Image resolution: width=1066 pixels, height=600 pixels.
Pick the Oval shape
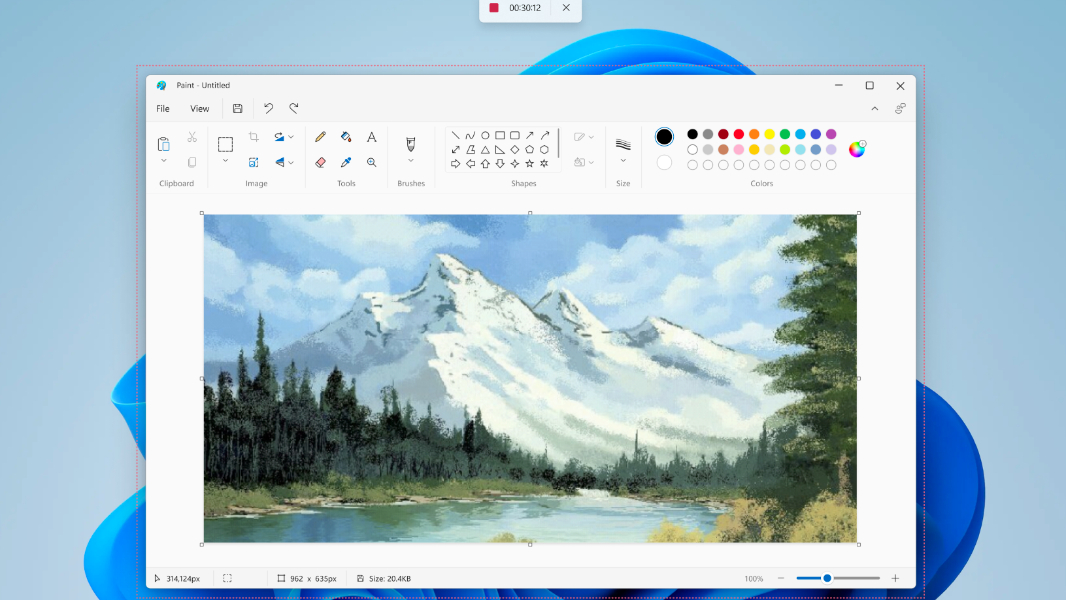tap(485, 135)
